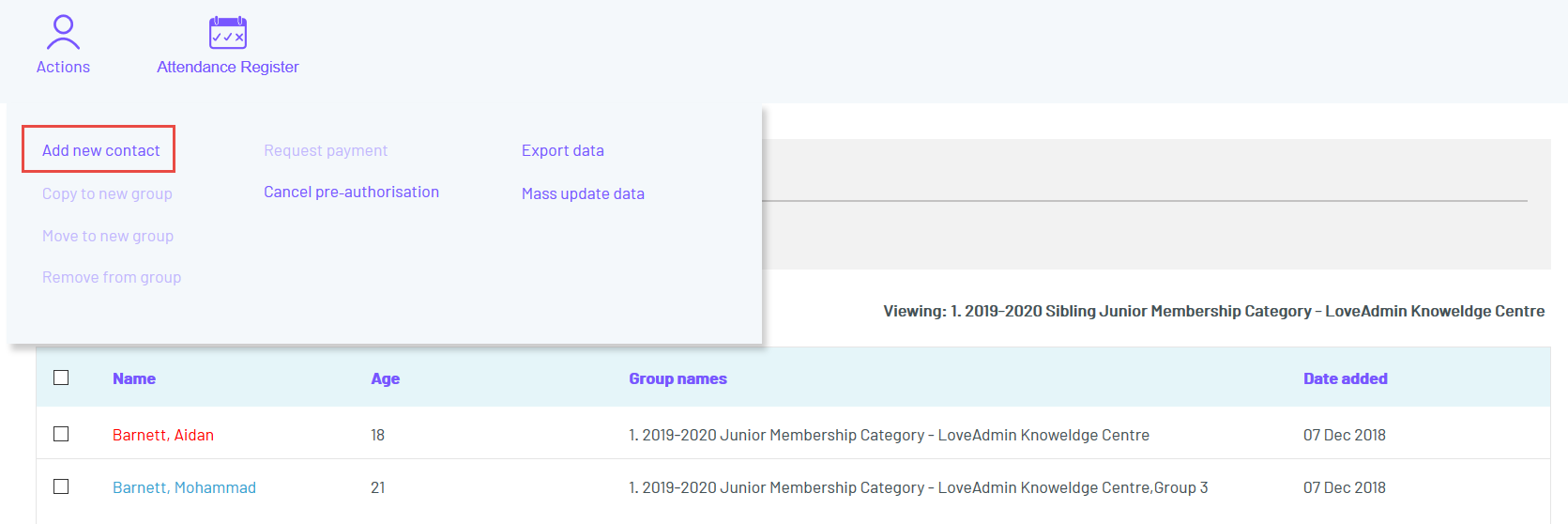Image resolution: width=1568 pixels, height=524 pixels.
Task: Sort by Group names column header
Action: click(677, 378)
